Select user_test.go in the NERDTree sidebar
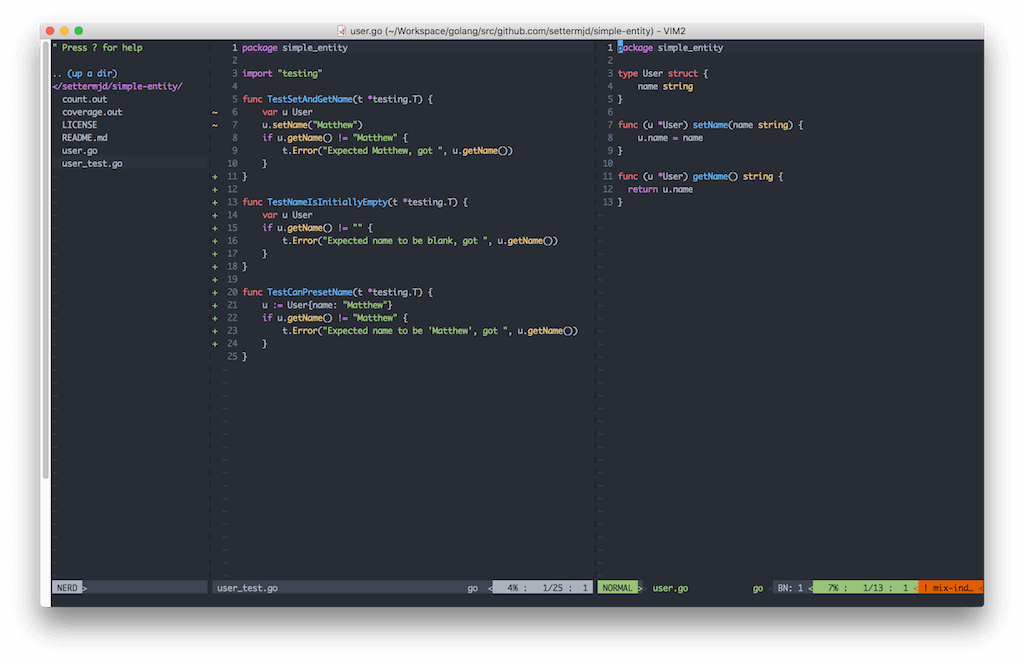1024x664 pixels. click(91, 162)
